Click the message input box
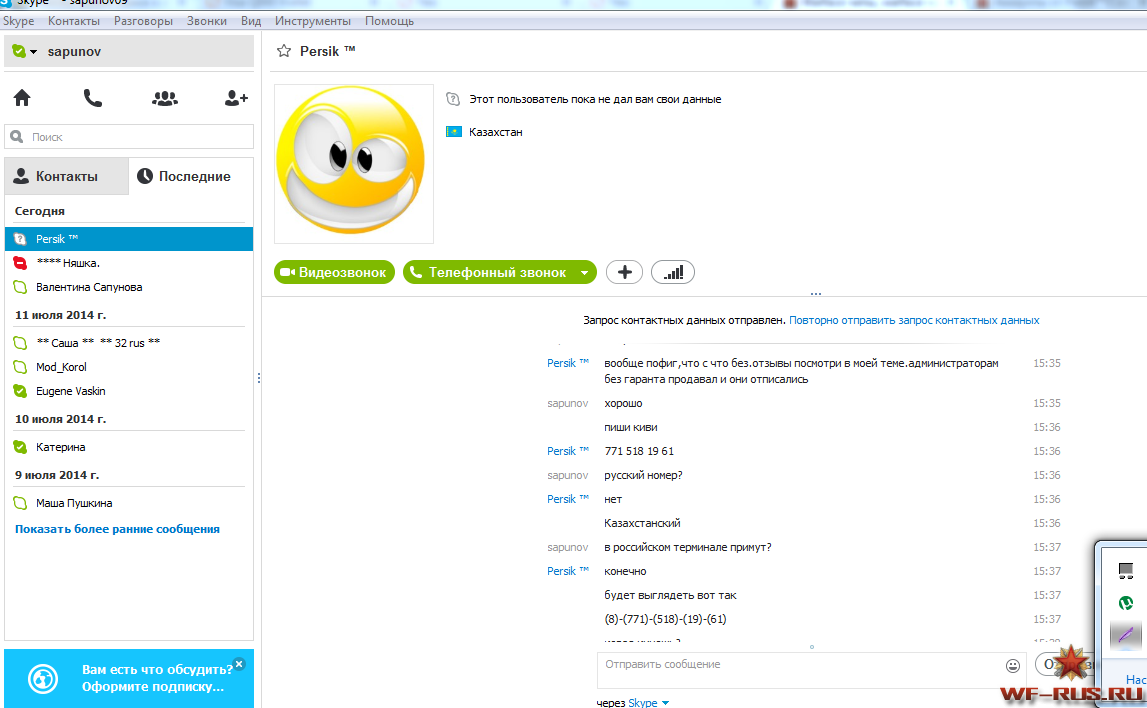Viewport: 1147px width, 708px height. 795,668
